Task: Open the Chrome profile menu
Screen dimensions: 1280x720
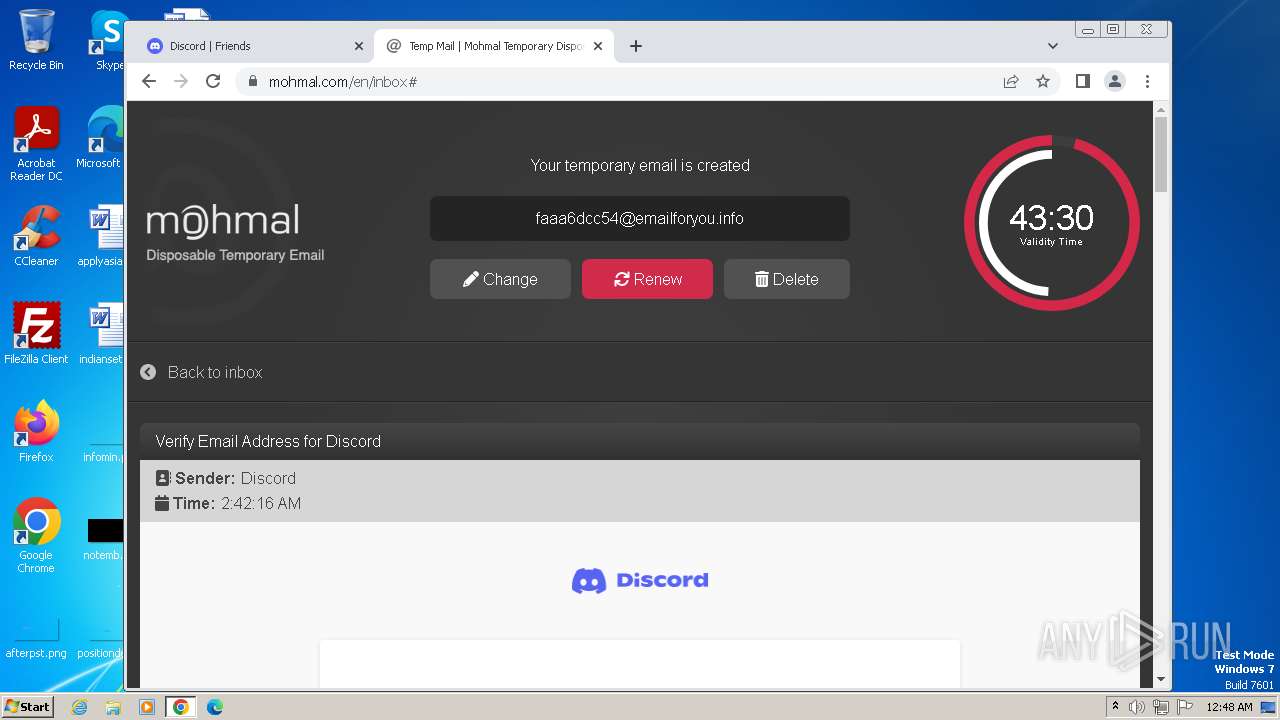Action: coord(1115,82)
